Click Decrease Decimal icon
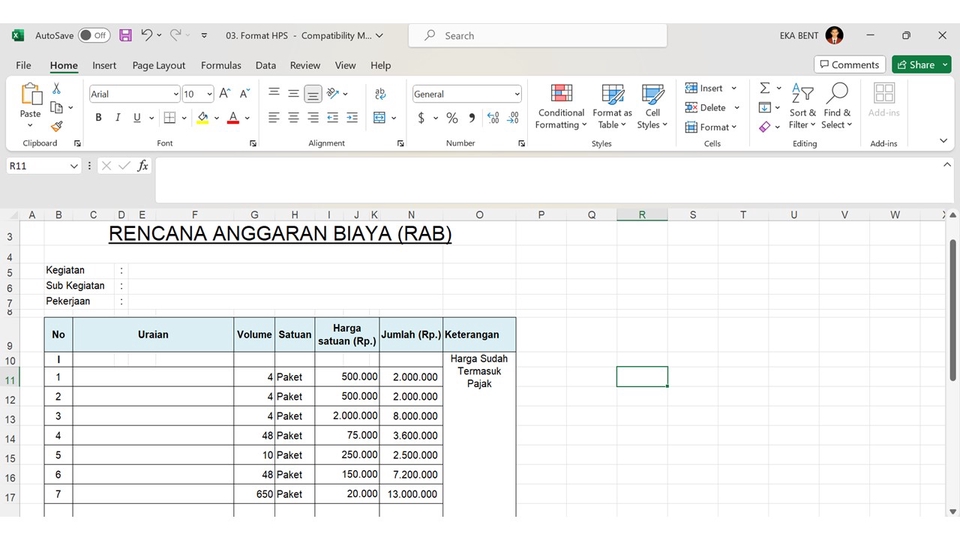The image size is (960, 540). coord(513,118)
